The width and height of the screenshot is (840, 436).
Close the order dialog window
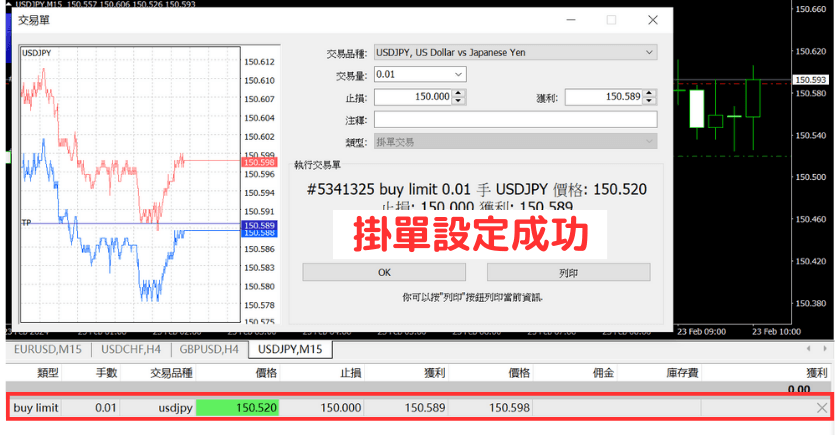click(652, 19)
